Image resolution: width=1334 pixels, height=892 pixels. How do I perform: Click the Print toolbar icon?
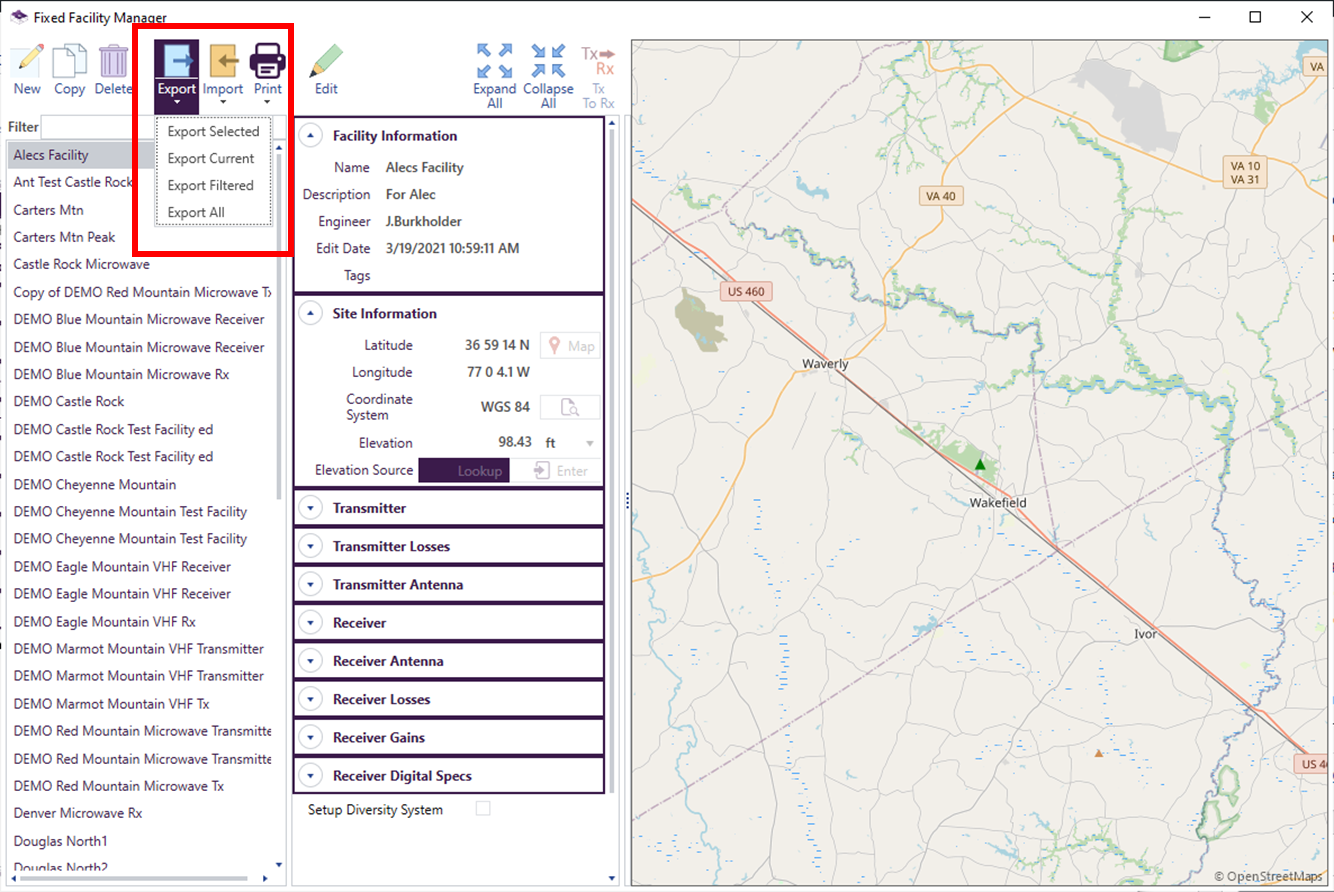267,62
